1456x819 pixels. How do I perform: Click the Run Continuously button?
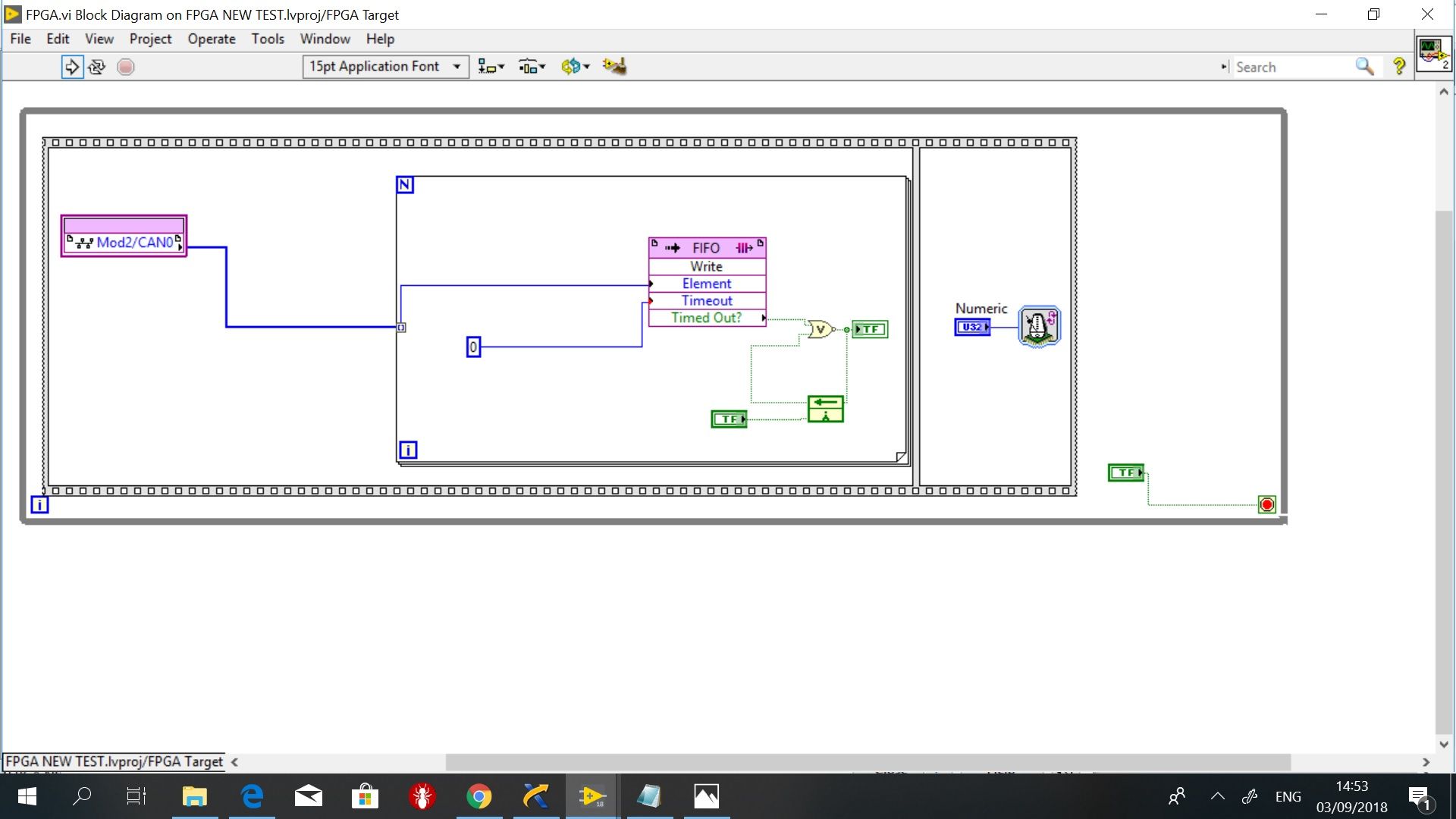coord(97,67)
